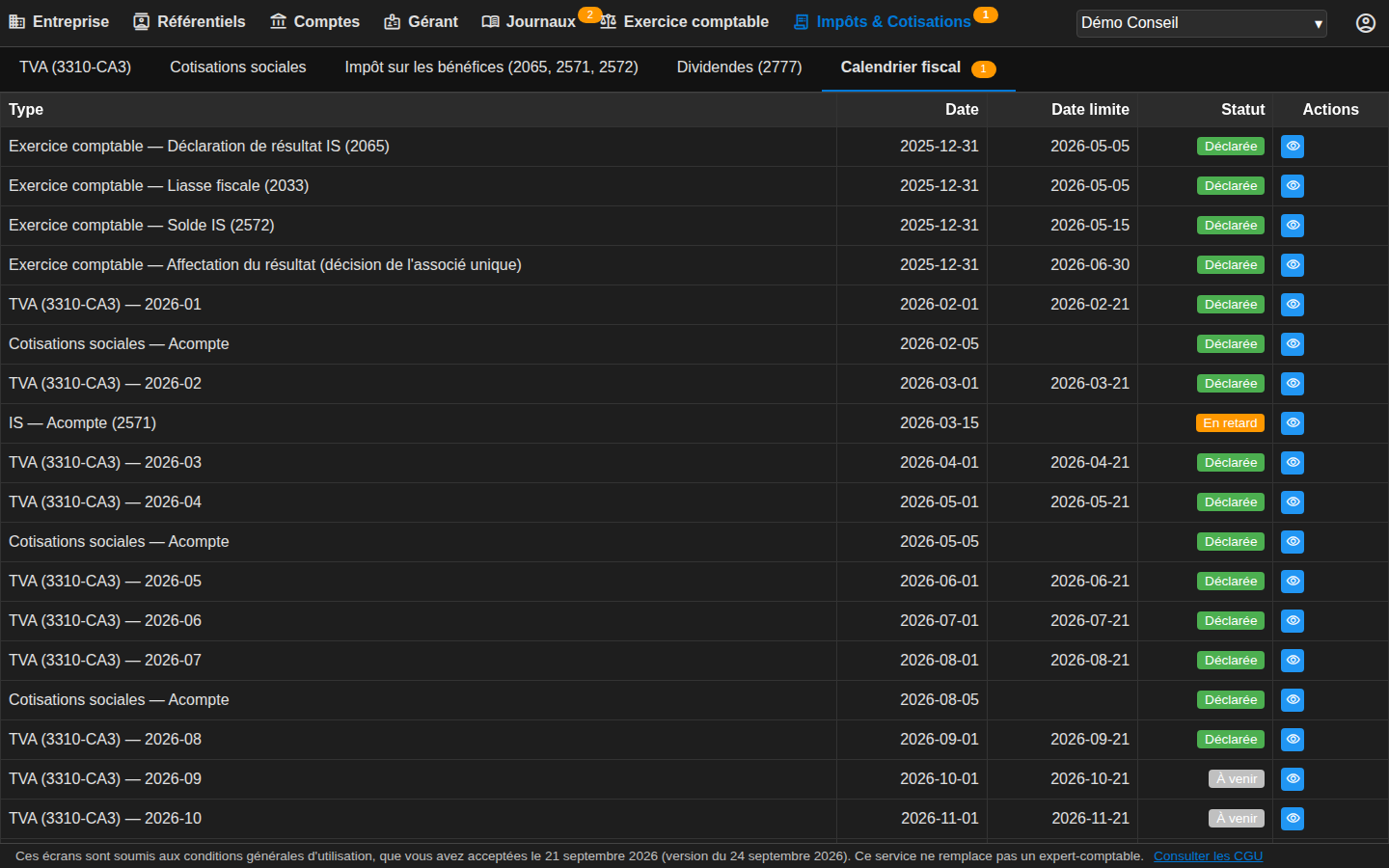View the Liasse fiscale (2033) row details
1389x868 pixels.
1293,186
